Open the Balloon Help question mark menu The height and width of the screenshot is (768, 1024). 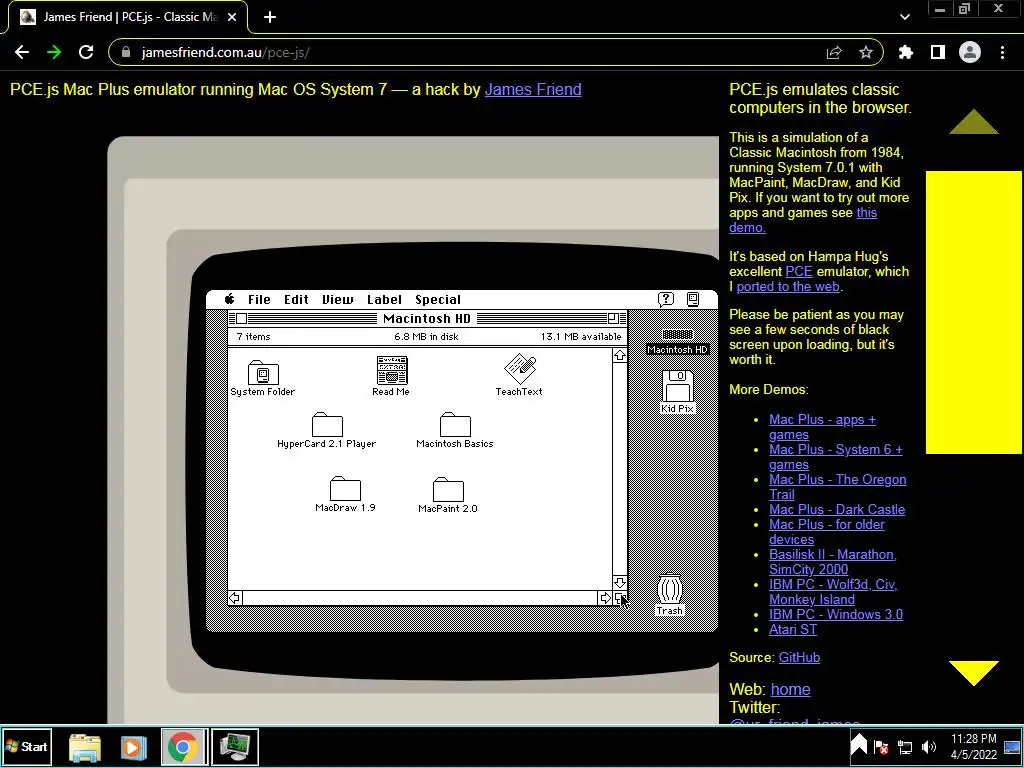(x=665, y=299)
